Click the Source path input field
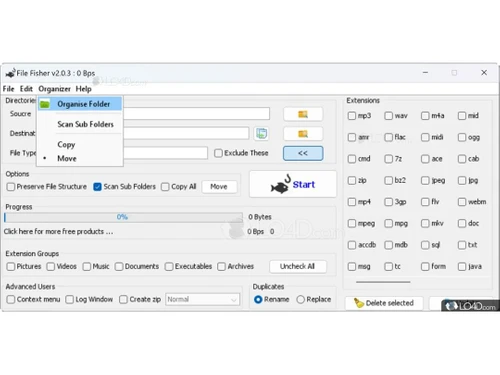Screen dimensions: 500x375 click(x=196, y=114)
